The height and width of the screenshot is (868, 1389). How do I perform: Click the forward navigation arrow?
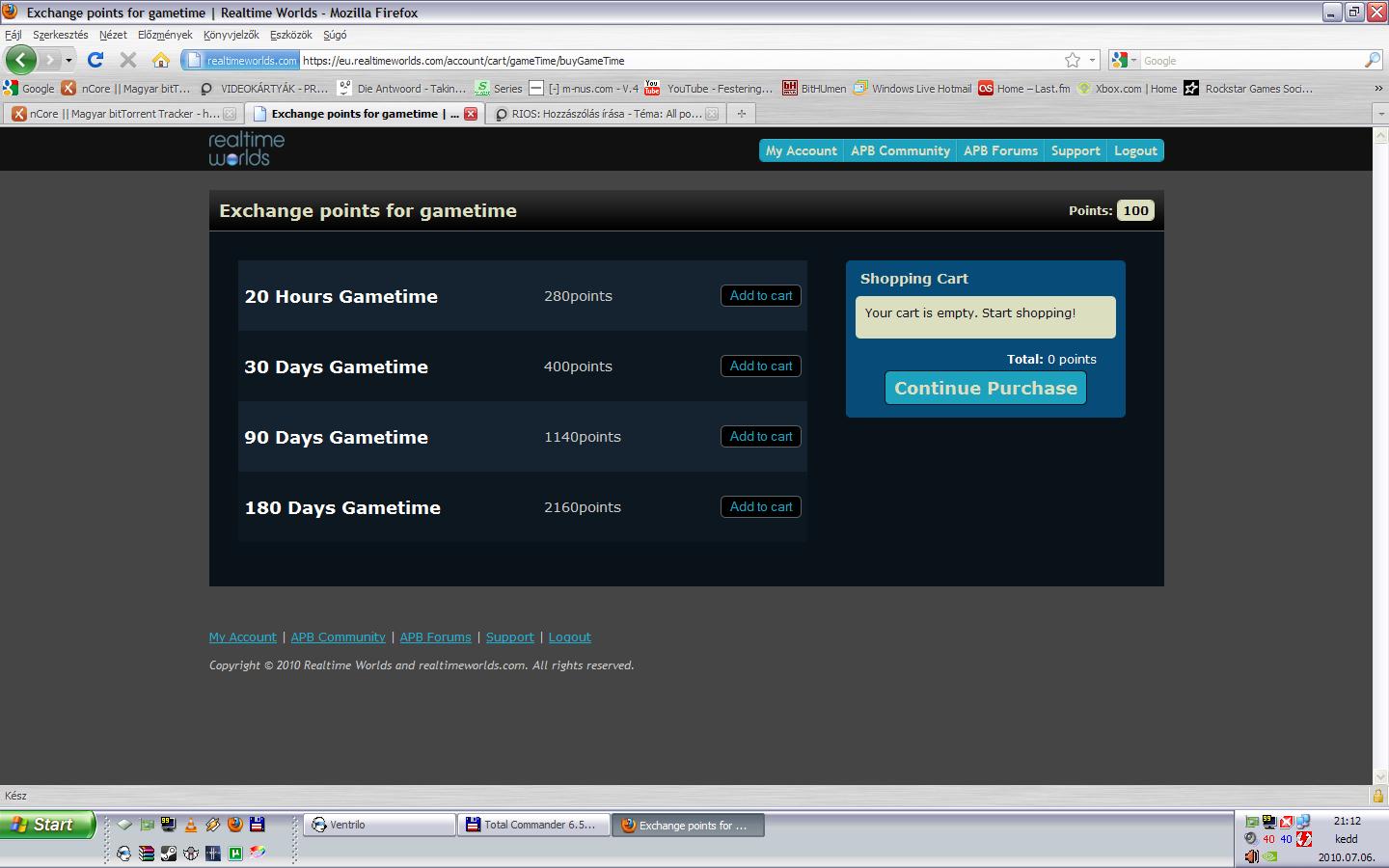tap(50, 60)
